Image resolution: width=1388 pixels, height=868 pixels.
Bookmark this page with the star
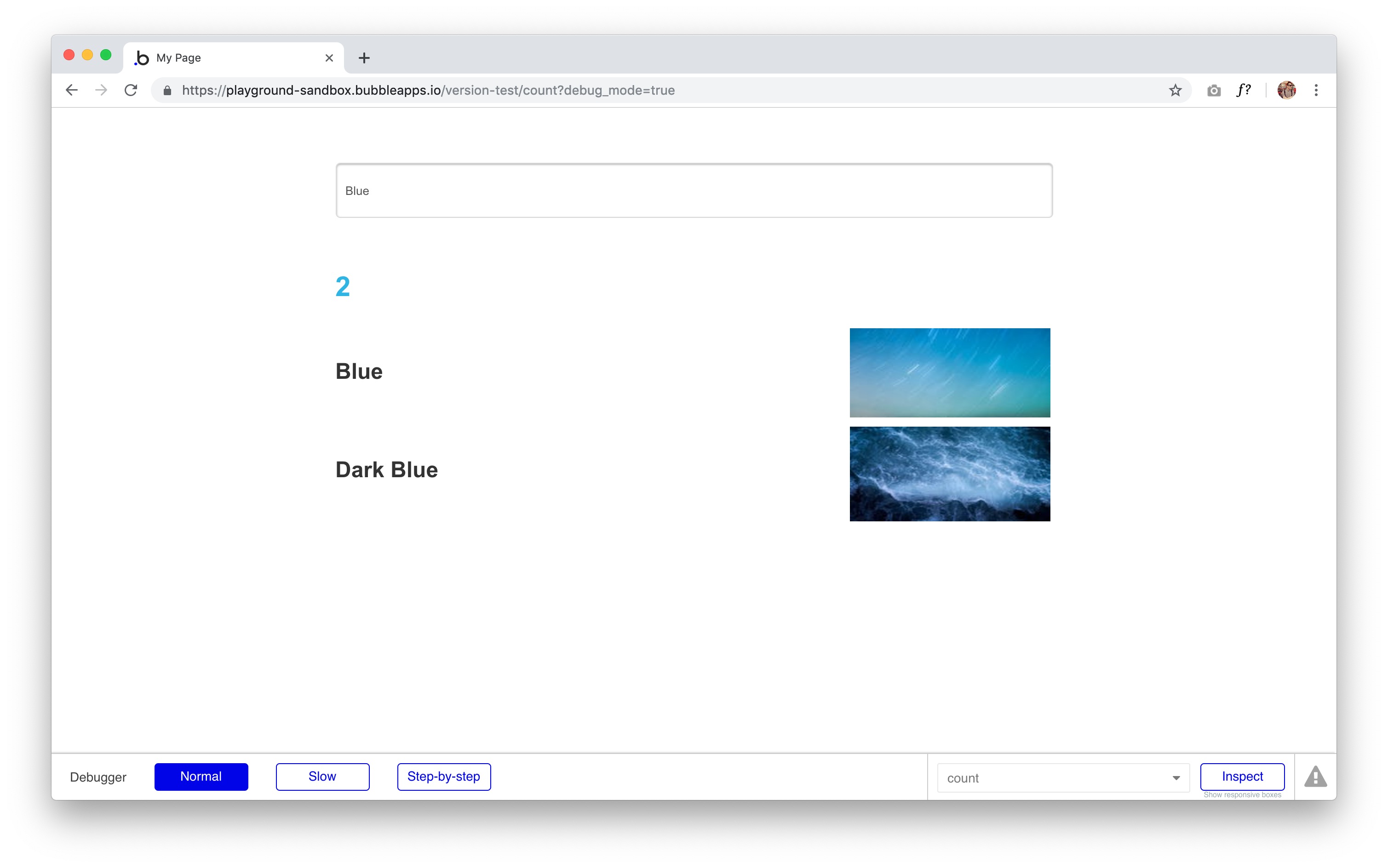coord(1175,90)
